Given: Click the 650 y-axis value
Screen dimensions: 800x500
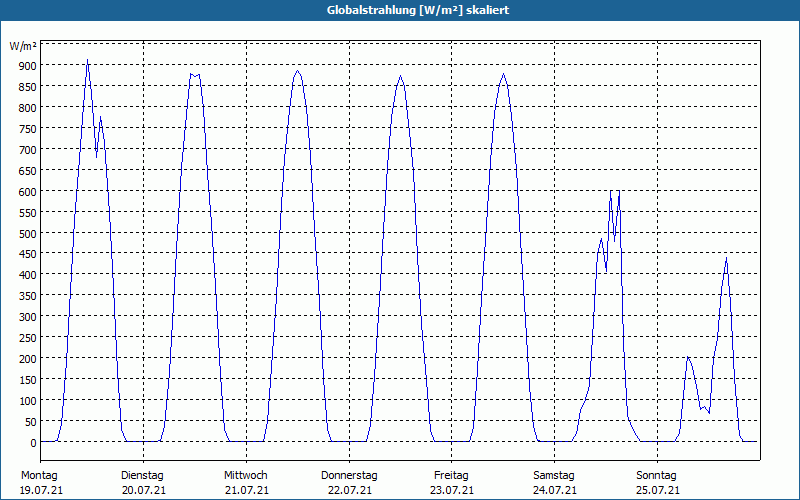Looking at the screenshot, I should pos(28,170).
